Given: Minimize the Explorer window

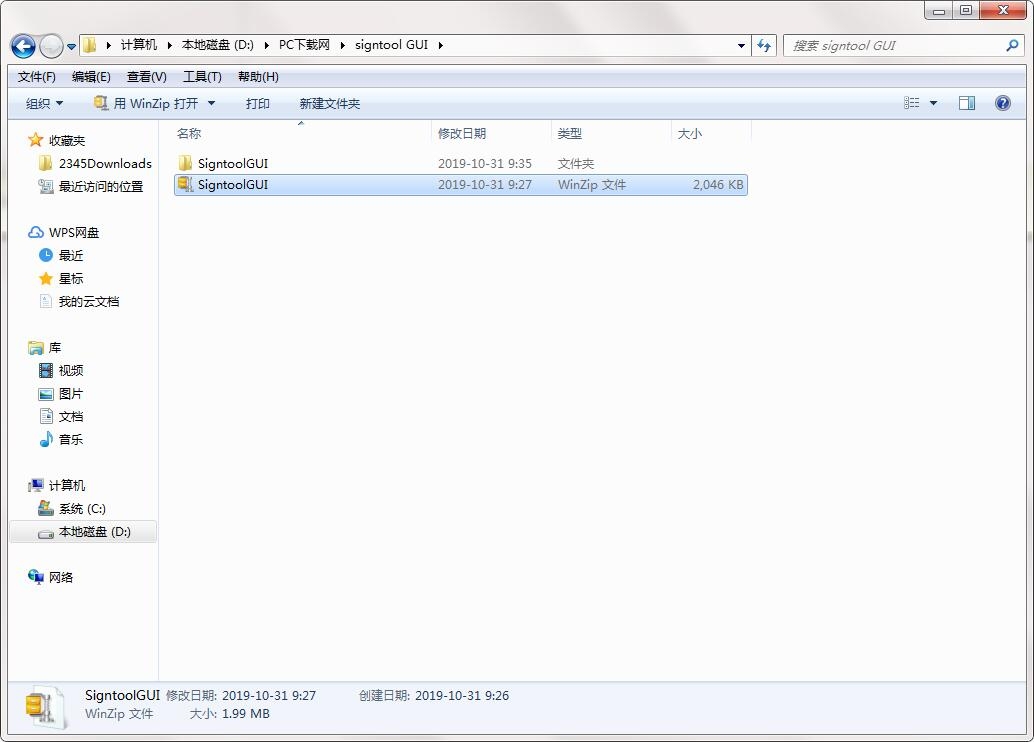Looking at the screenshot, I should point(939,10).
